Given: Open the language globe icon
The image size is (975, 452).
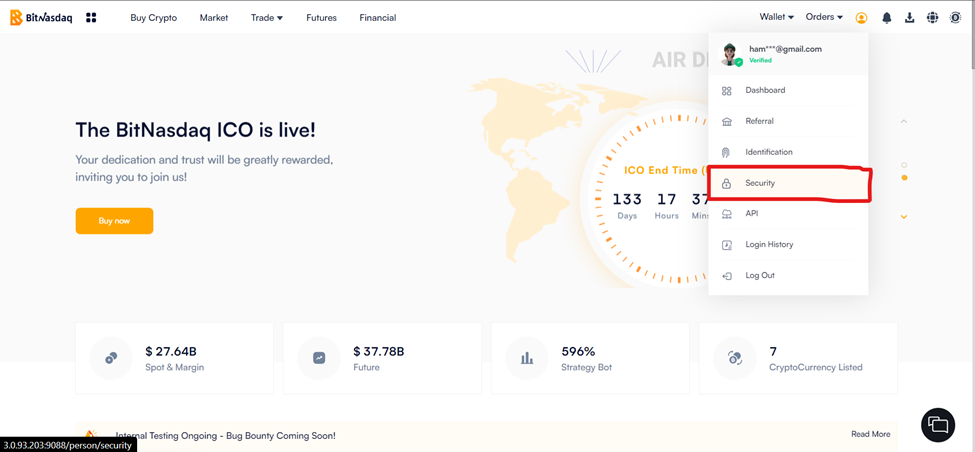Looking at the screenshot, I should (932, 17).
